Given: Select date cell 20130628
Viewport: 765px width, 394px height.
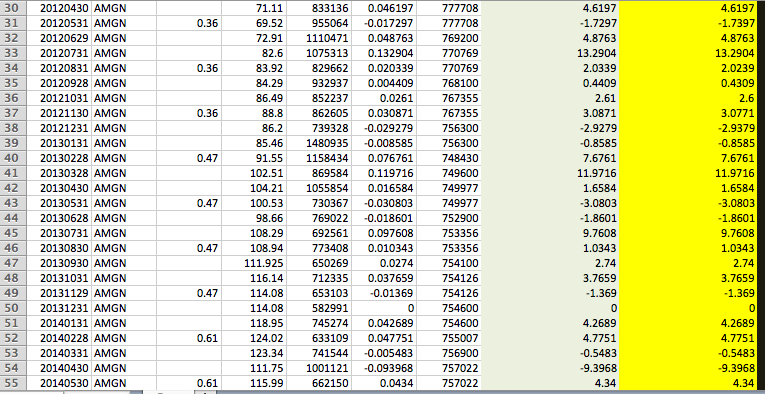Looking at the screenshot, I should (x=59, y=218).
